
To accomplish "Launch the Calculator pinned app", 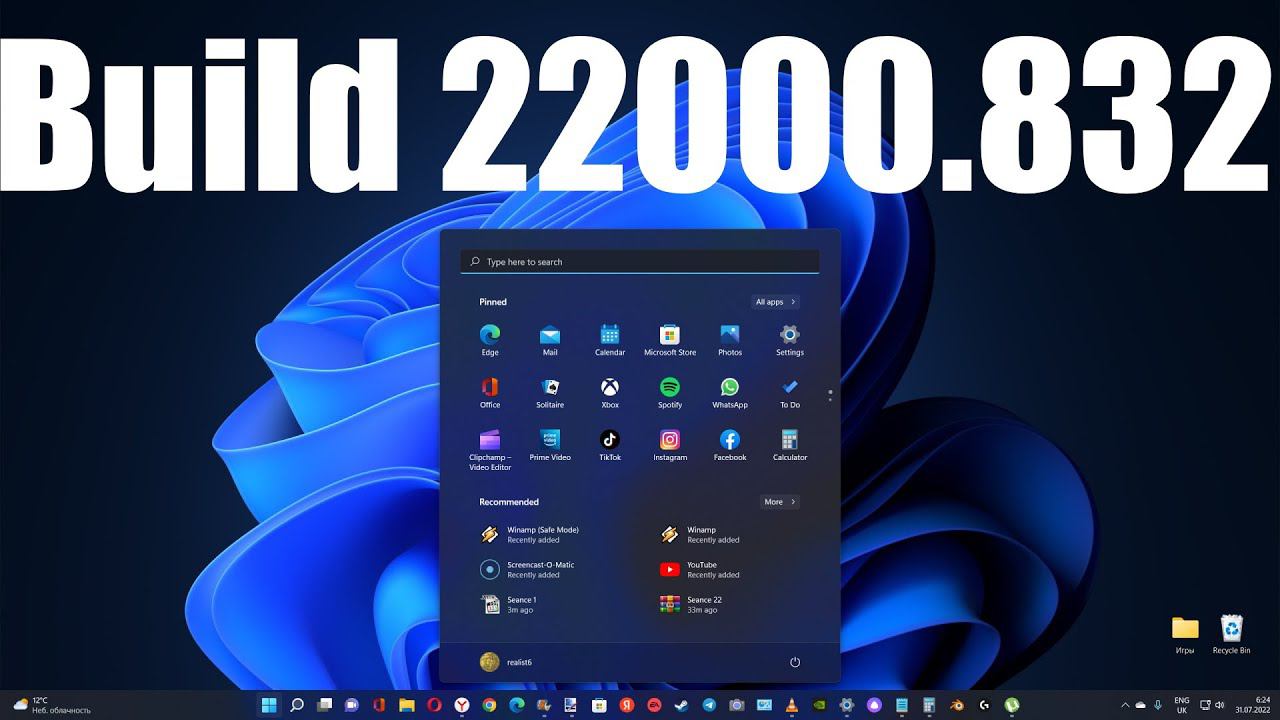I will [790, 445].
